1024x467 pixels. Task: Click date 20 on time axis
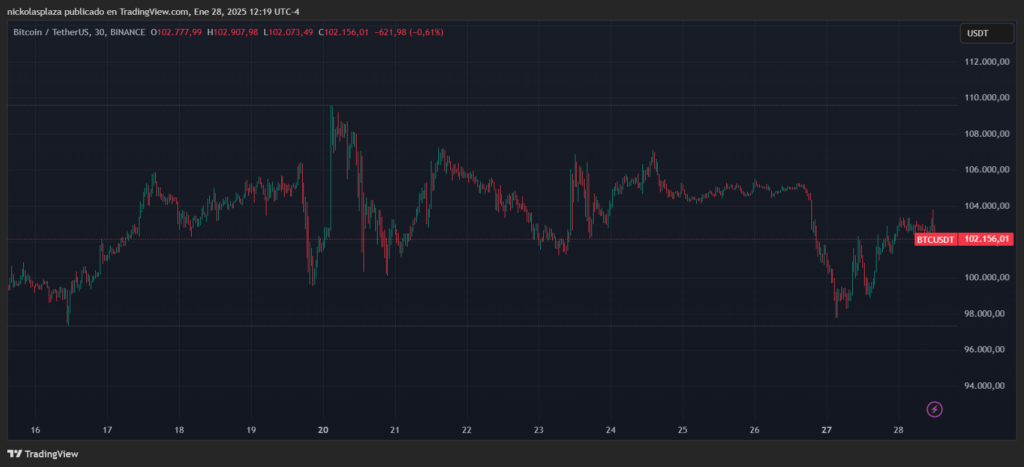(x=323, y=430)
